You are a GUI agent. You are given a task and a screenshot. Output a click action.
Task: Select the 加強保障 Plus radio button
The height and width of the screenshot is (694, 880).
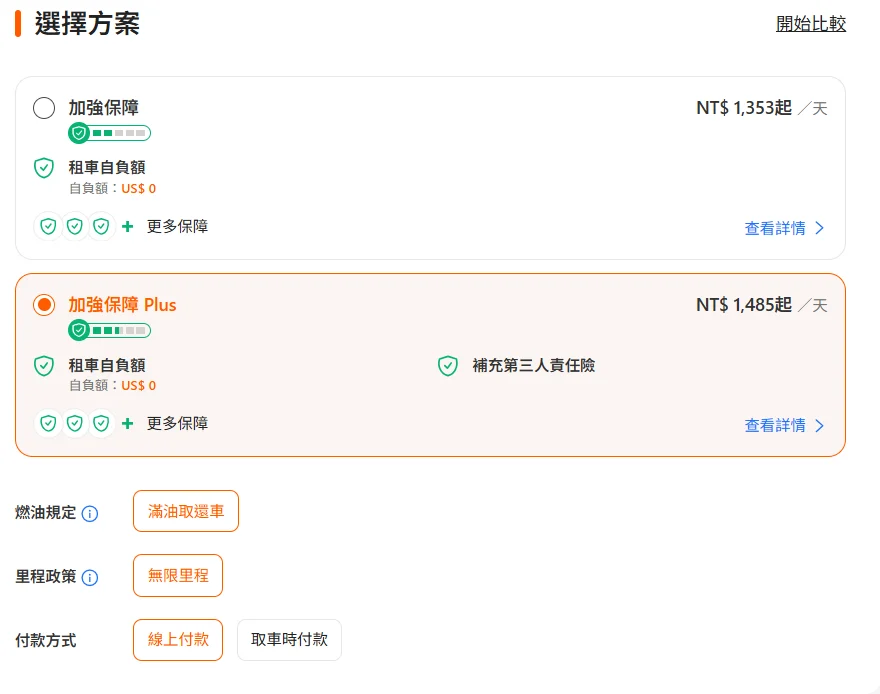[x=44, y=305]
